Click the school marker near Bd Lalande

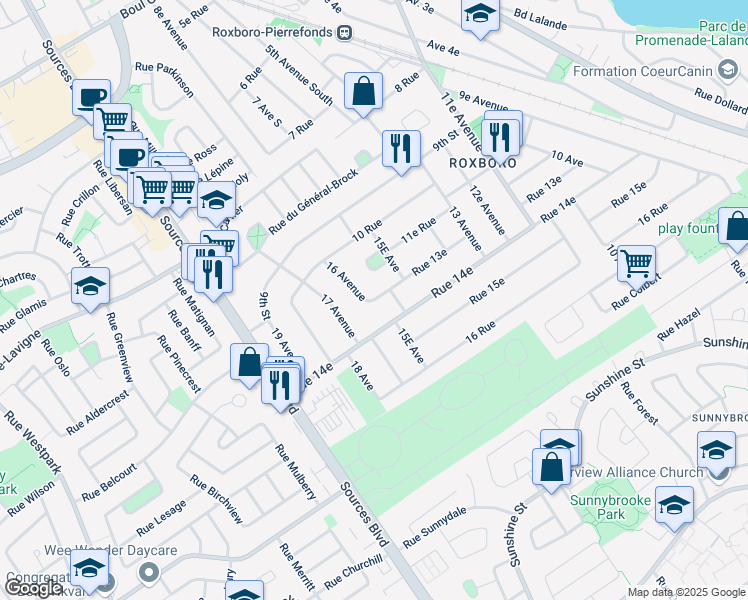(480, 15)
